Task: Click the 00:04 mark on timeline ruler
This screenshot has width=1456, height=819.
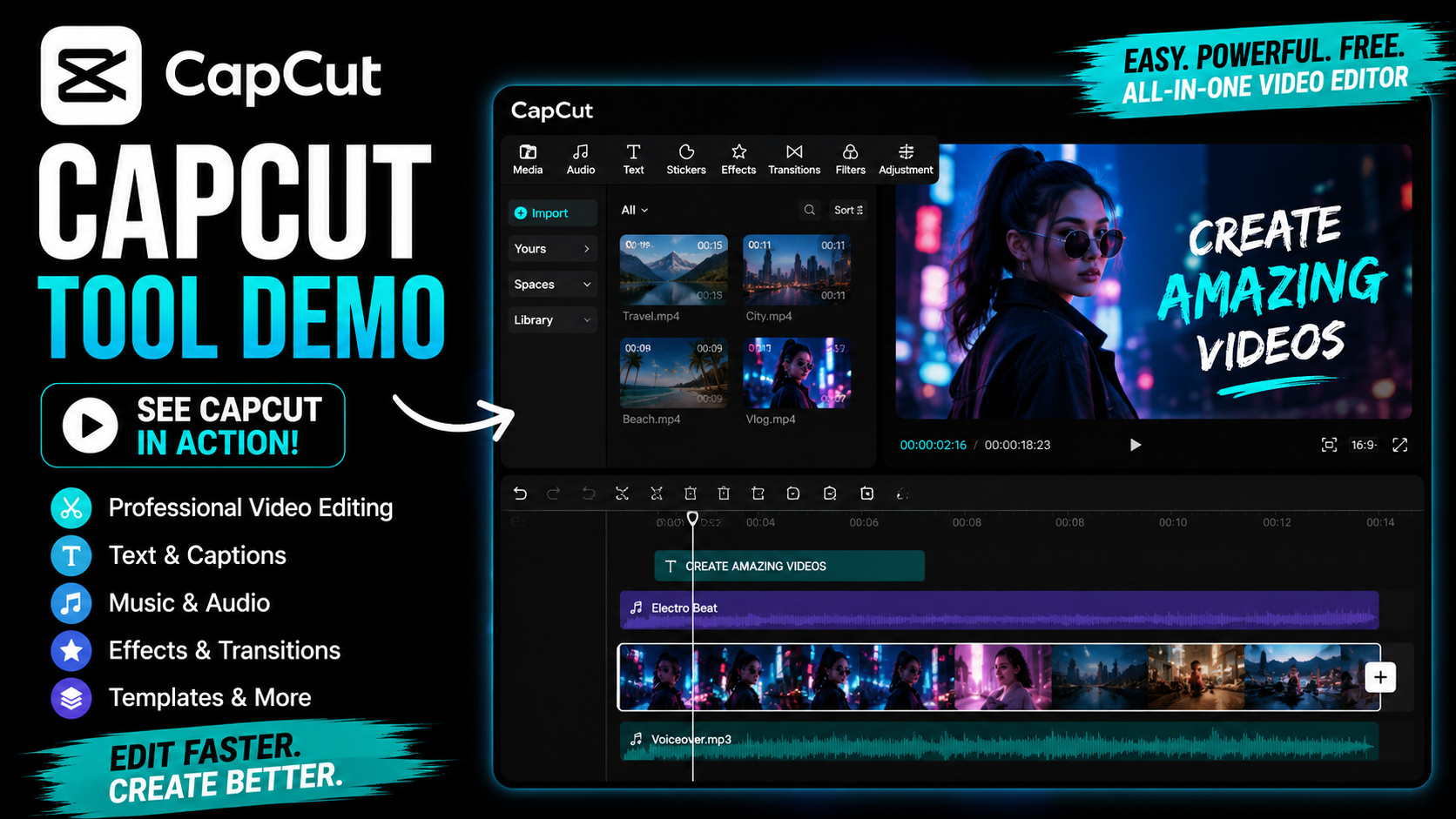Action: click(x=760, y=522)
